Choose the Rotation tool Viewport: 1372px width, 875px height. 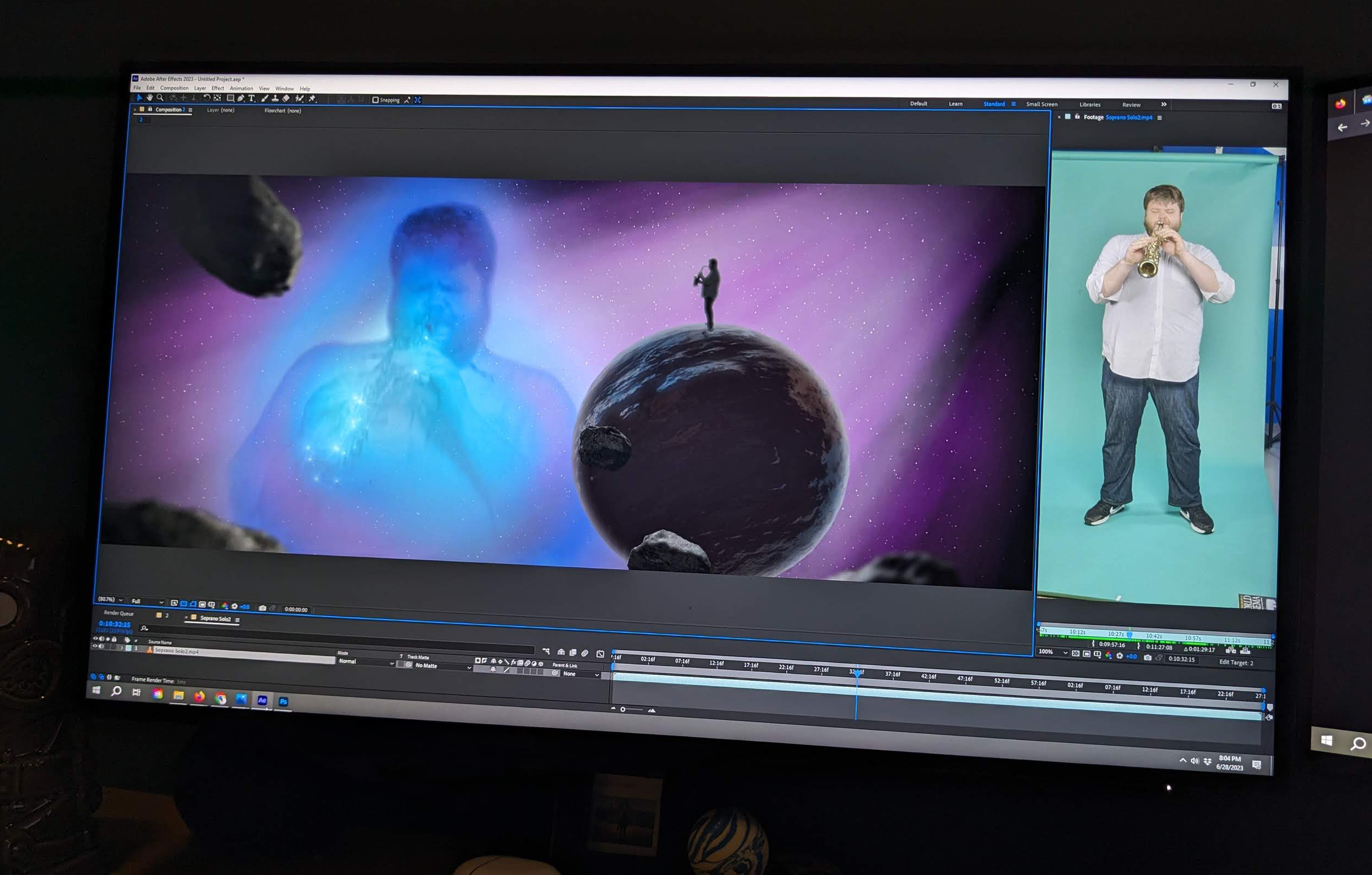pyautogui.click(x=207, y=99)
